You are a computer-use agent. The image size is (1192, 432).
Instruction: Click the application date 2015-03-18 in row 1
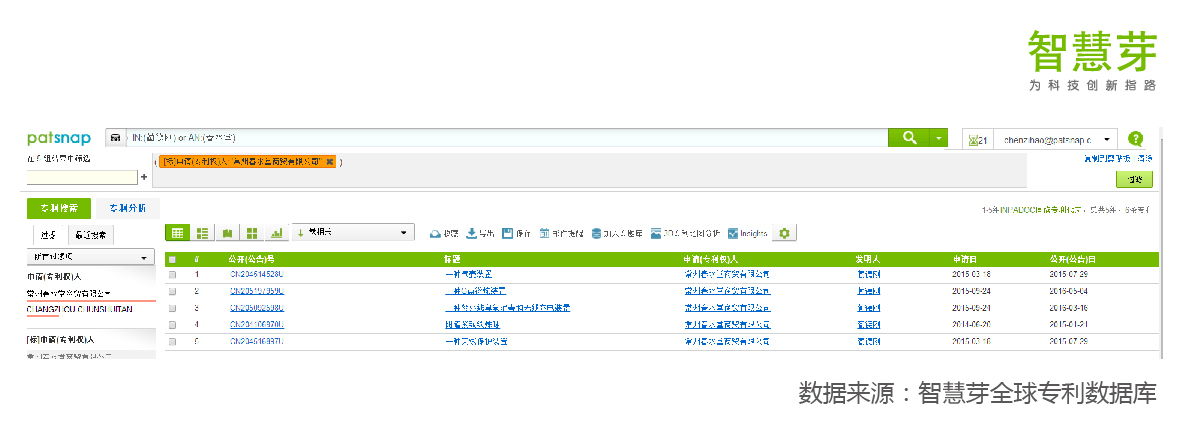click(x=972, y=275)
